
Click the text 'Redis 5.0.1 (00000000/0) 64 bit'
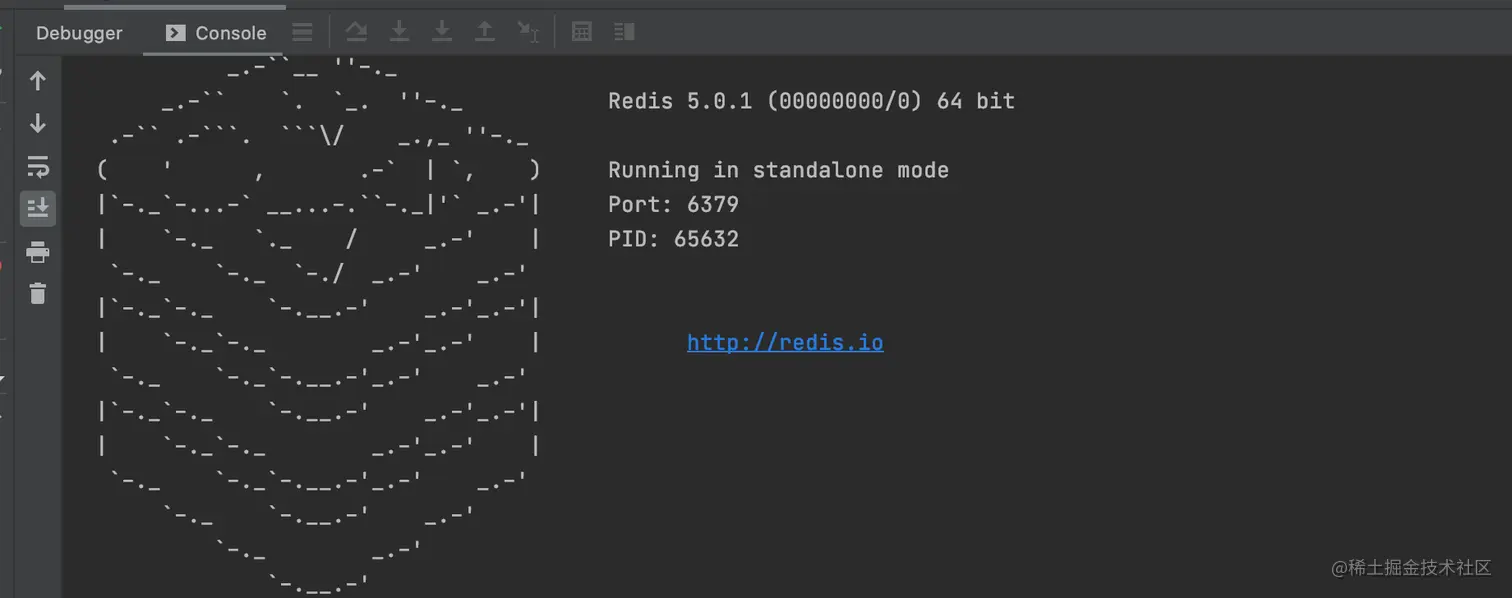(811, 101)
